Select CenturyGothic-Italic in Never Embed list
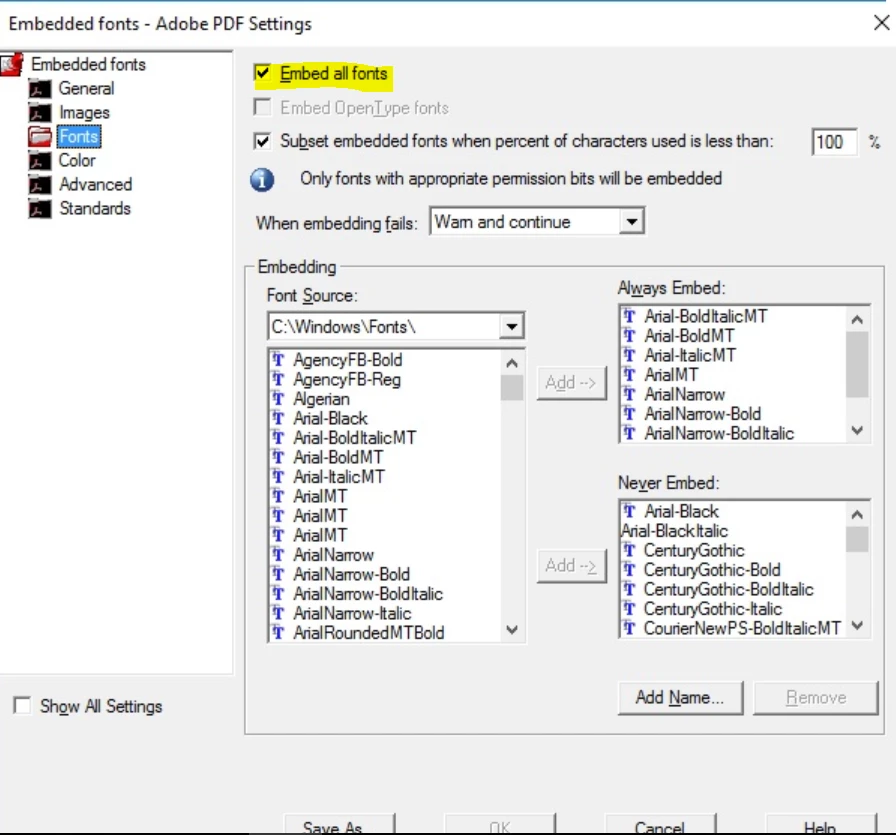This screenshot has width=896, height=835. [713, 608]
